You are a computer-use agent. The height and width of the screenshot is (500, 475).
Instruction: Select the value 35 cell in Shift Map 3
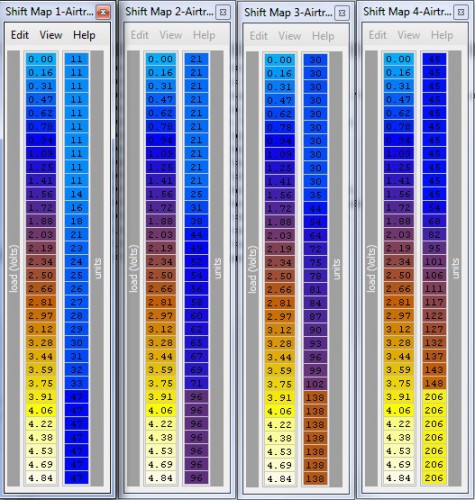tap(315, 195)
